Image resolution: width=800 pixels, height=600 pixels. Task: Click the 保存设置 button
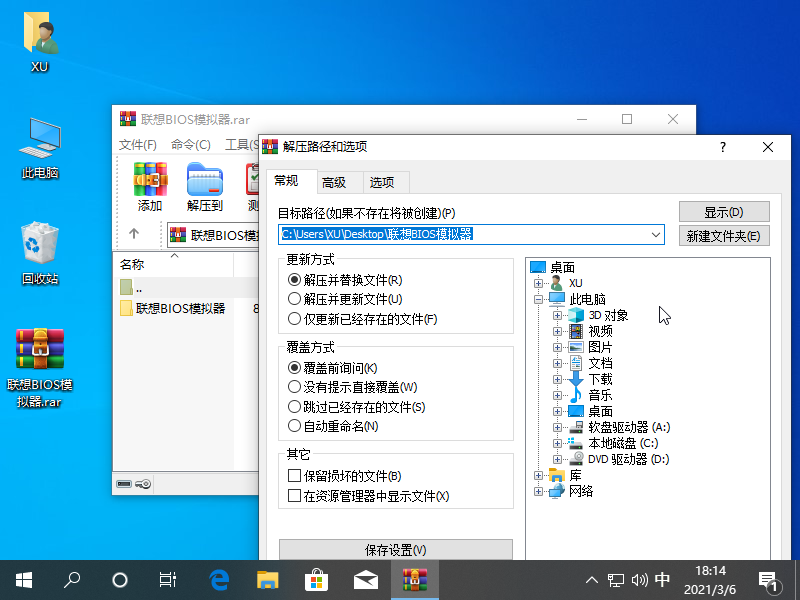395,551
